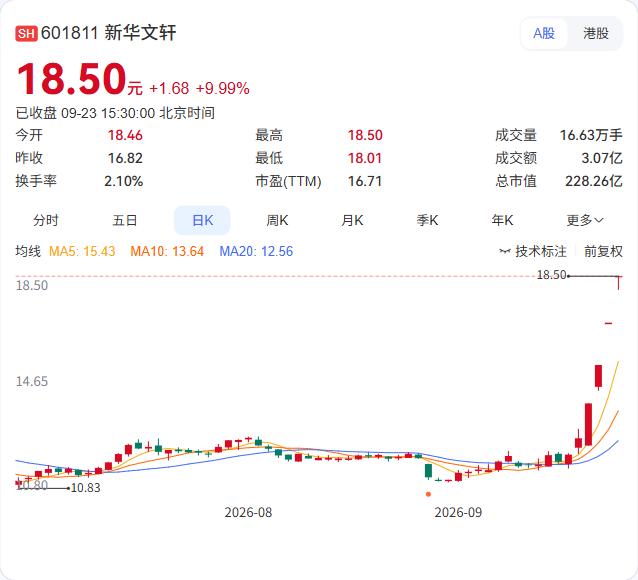Select the 五日 chart tab

point(125,220)
